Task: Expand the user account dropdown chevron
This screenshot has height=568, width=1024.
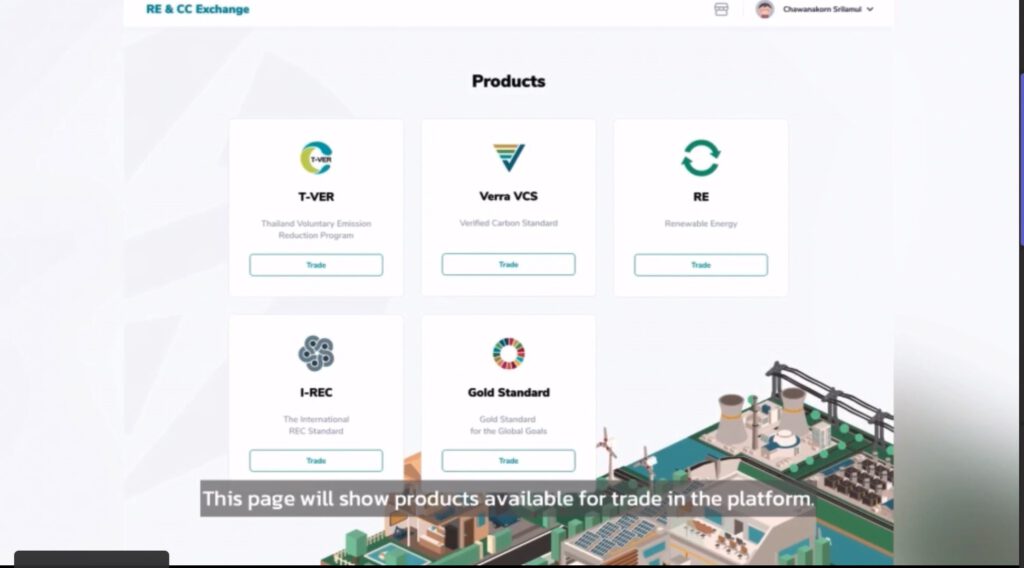Action: point(870,9)
